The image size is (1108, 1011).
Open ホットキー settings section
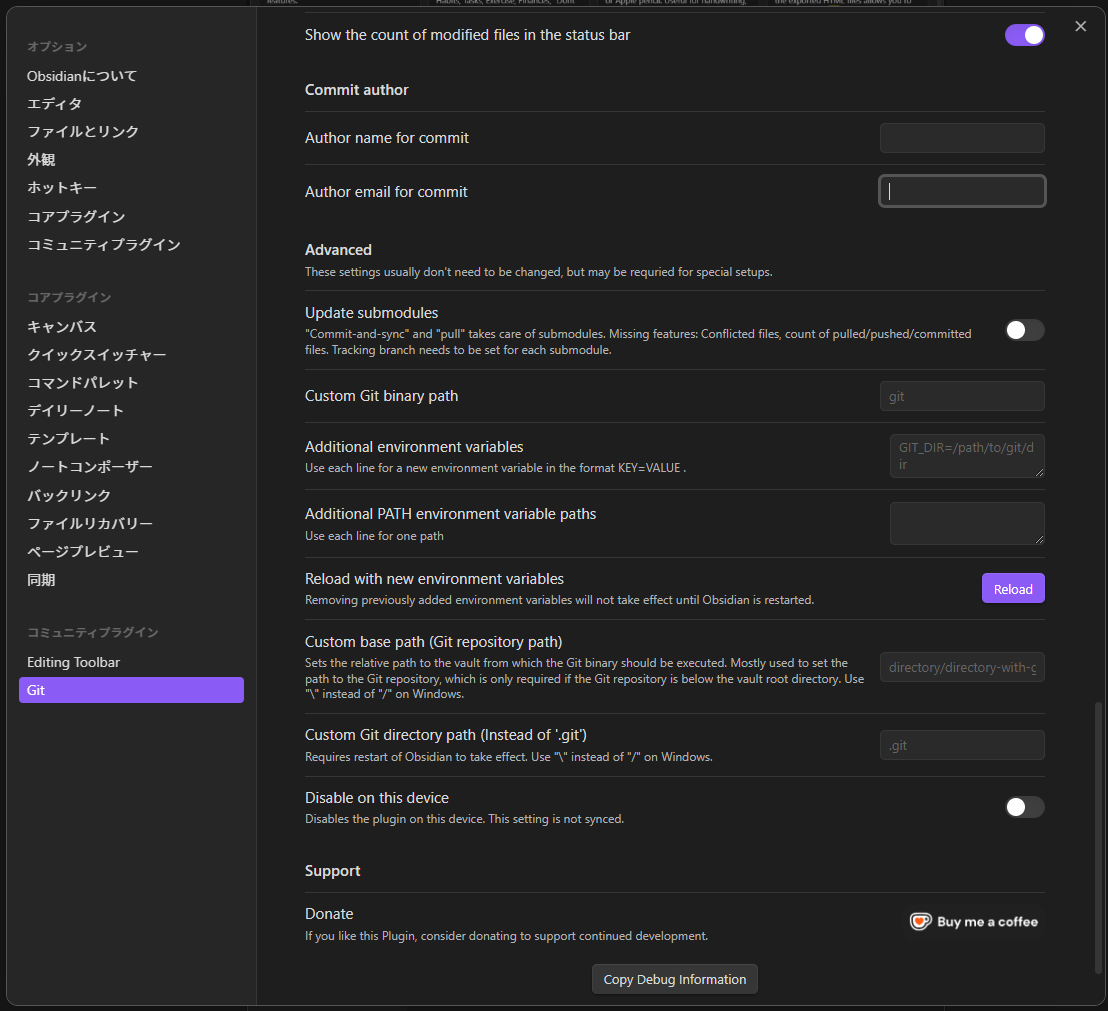[62, 187]
